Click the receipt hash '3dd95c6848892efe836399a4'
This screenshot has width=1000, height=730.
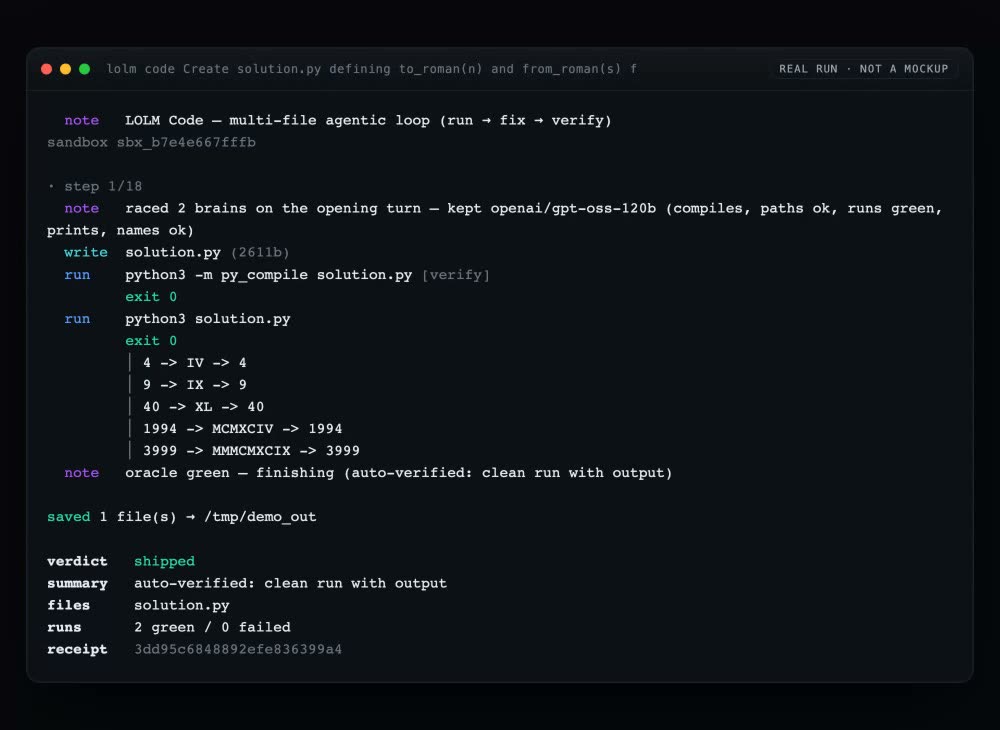tap(238, 650)
